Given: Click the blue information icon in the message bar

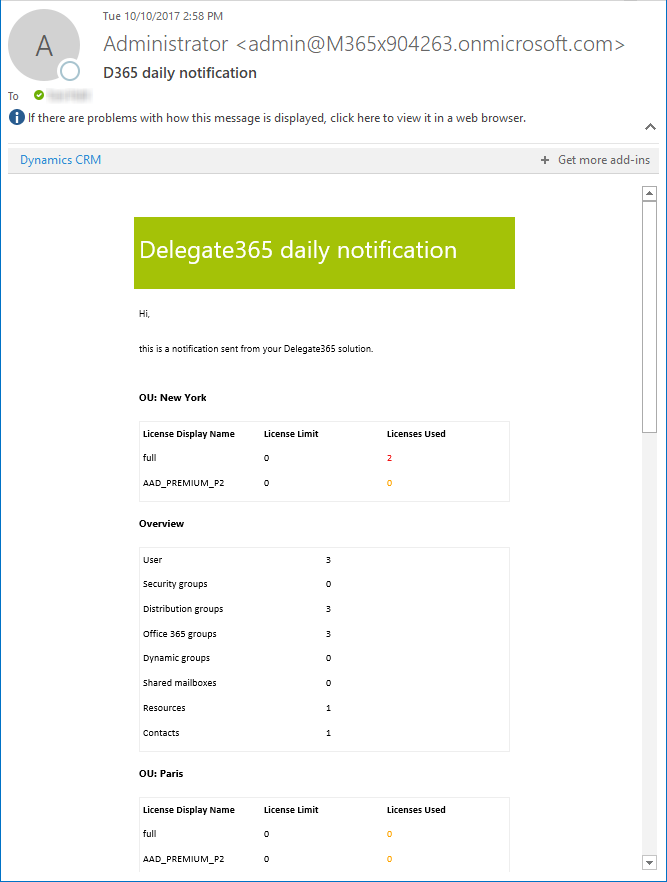Looking at the screenshot, I should [17, 118].
